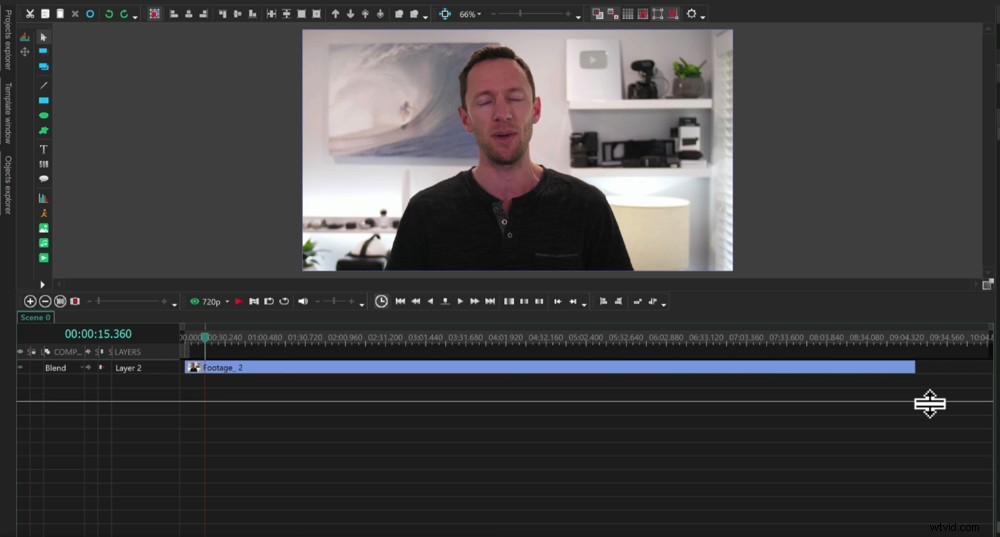Jump to the start of timeline

400,301
